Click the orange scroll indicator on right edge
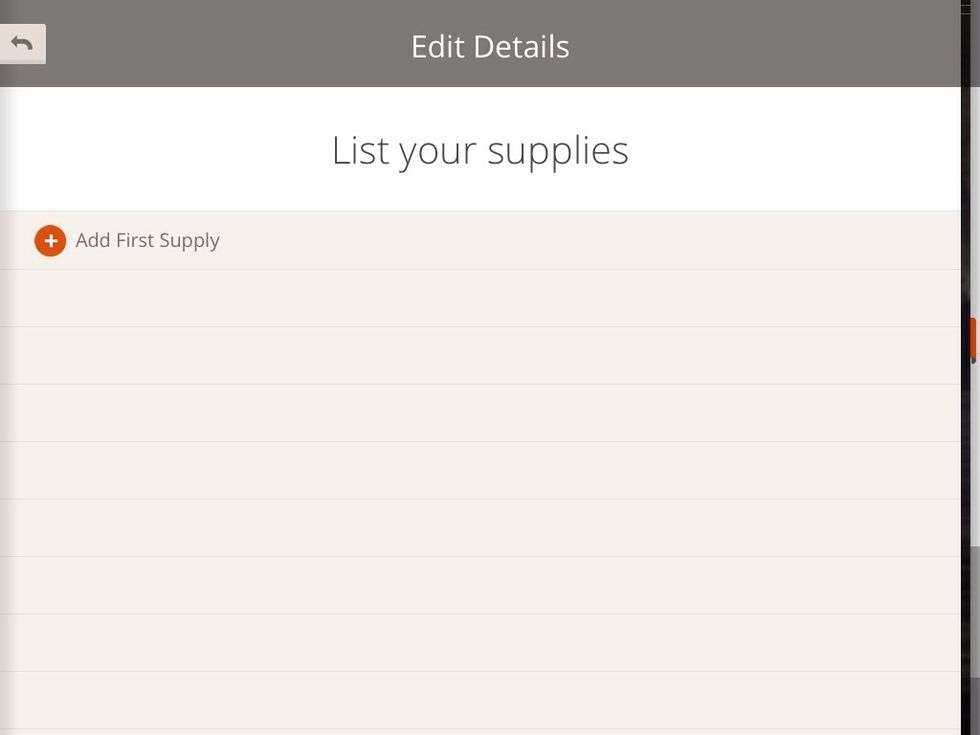Viewport: 980px width, 735px height. pos(973,337)
